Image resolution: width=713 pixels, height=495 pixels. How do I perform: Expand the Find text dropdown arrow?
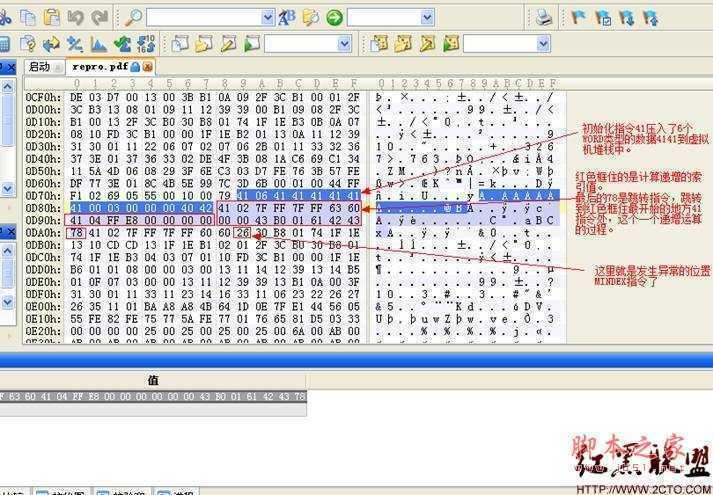click(268, 18)
